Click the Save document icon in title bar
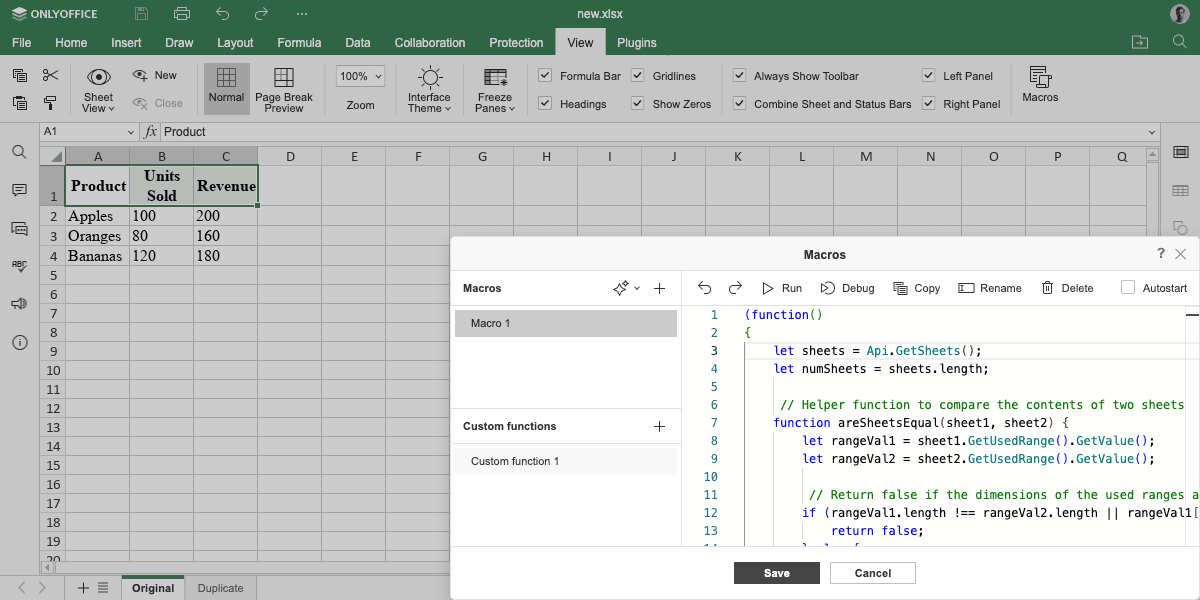 141,14
